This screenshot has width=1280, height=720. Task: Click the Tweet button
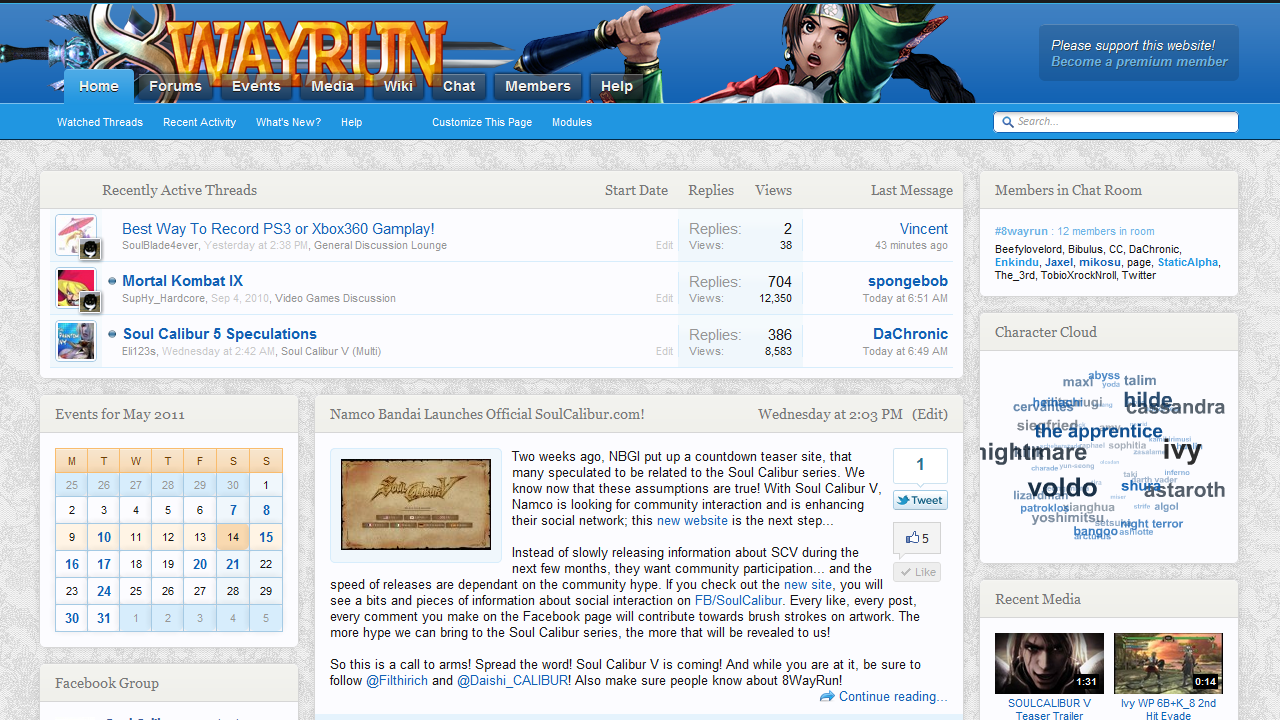pyautogui.click(x=920, y=500)
